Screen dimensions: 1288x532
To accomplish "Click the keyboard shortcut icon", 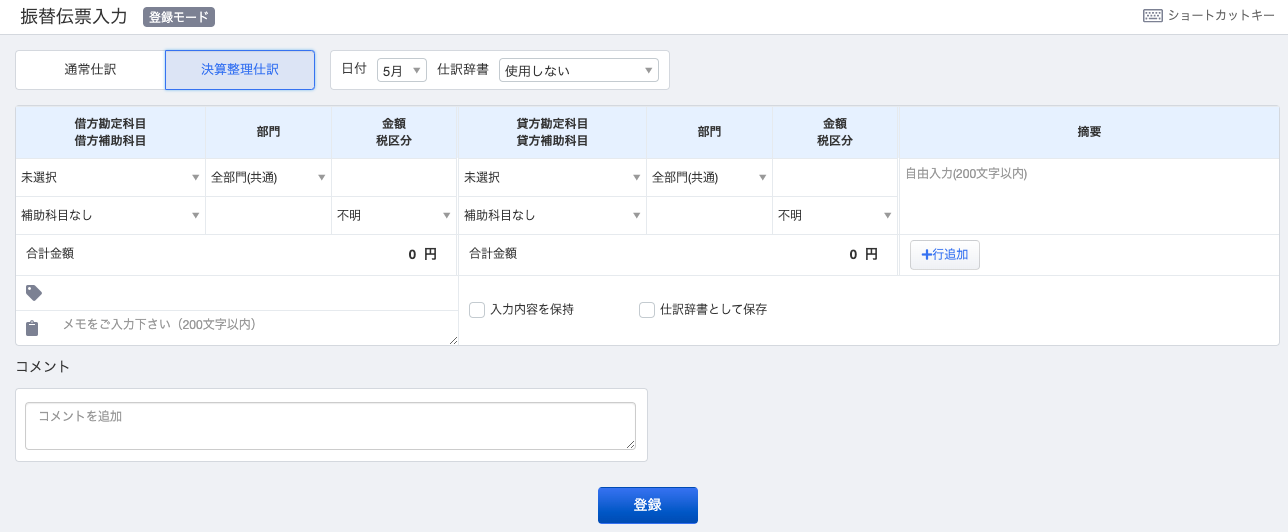I will click(1152, 16).
